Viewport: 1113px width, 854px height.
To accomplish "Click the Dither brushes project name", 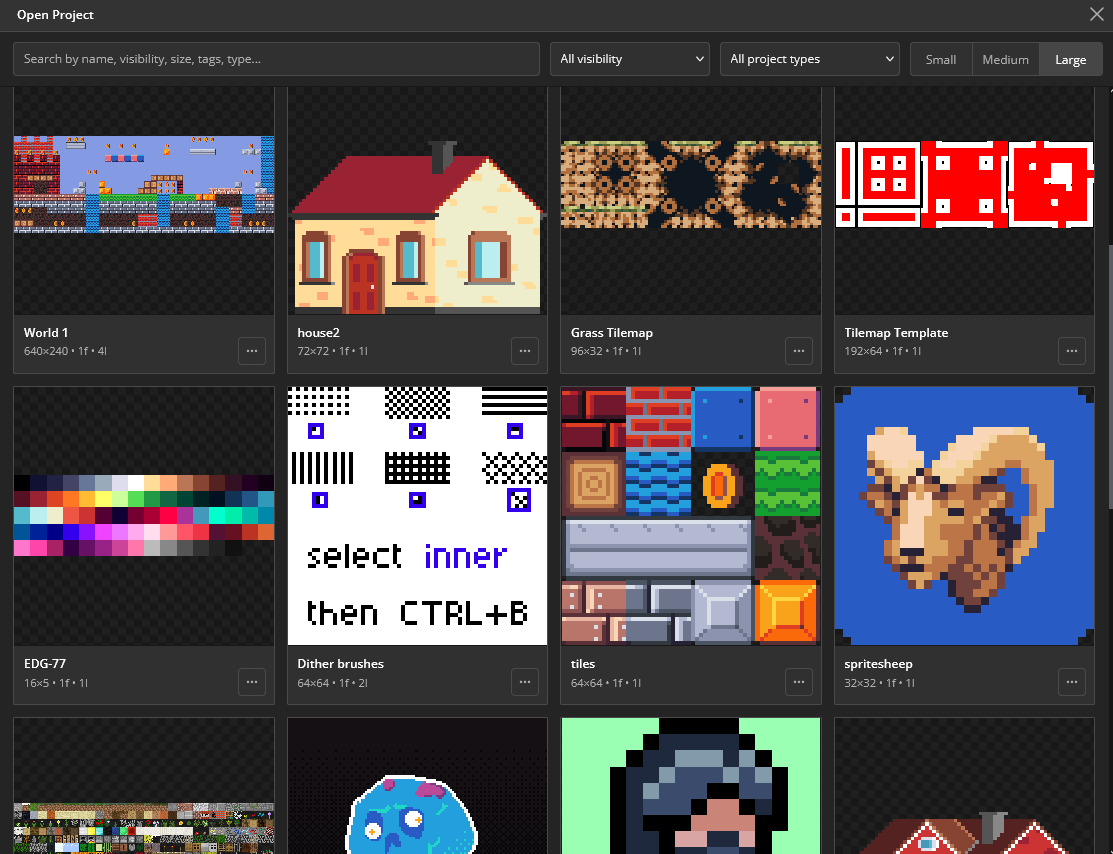I will click(x=341, y=664).
